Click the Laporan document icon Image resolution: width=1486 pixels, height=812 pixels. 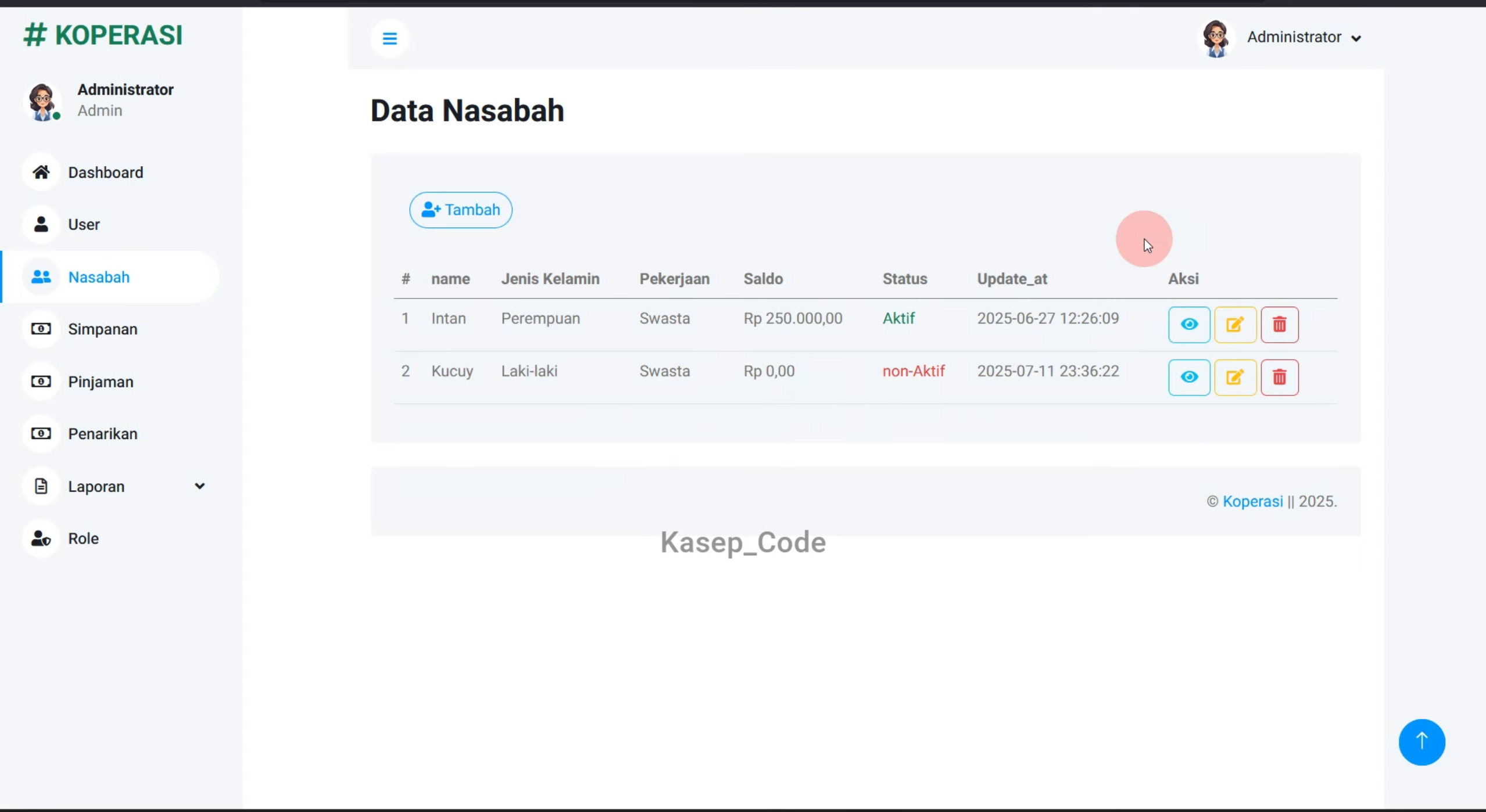pos(41,486)
